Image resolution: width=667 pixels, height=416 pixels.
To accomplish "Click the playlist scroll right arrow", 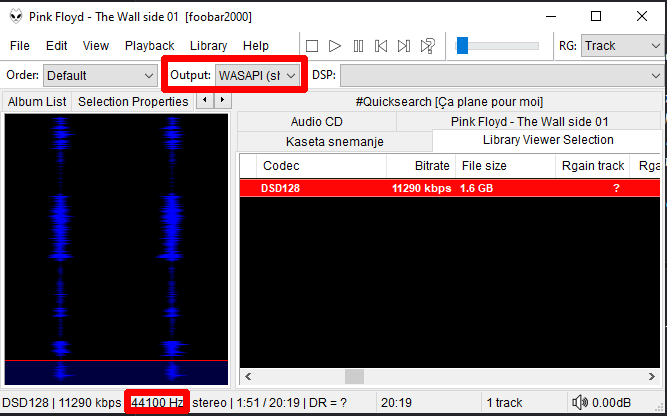I will point(652,376).
